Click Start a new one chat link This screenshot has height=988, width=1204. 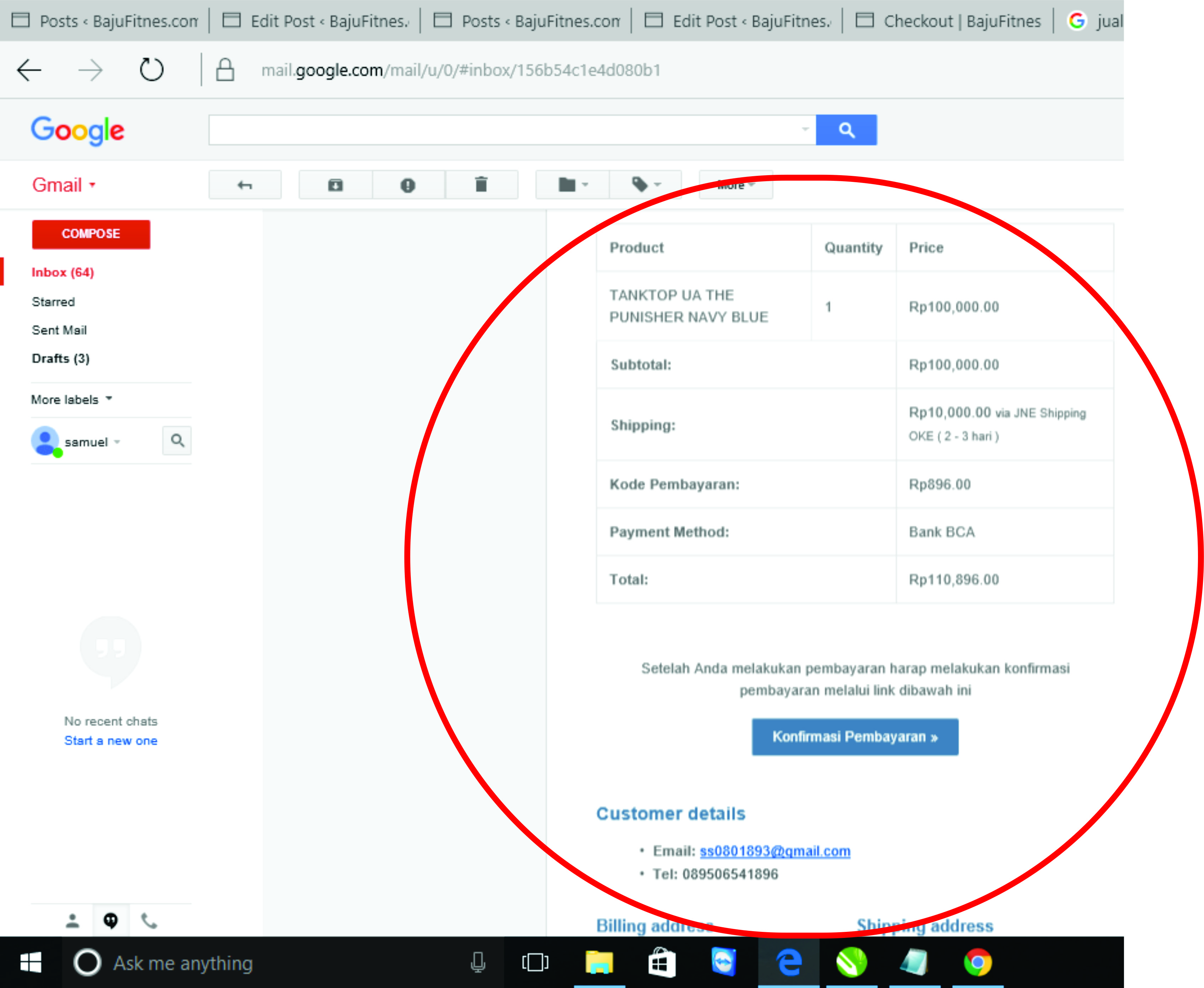[x=111, y=741]
